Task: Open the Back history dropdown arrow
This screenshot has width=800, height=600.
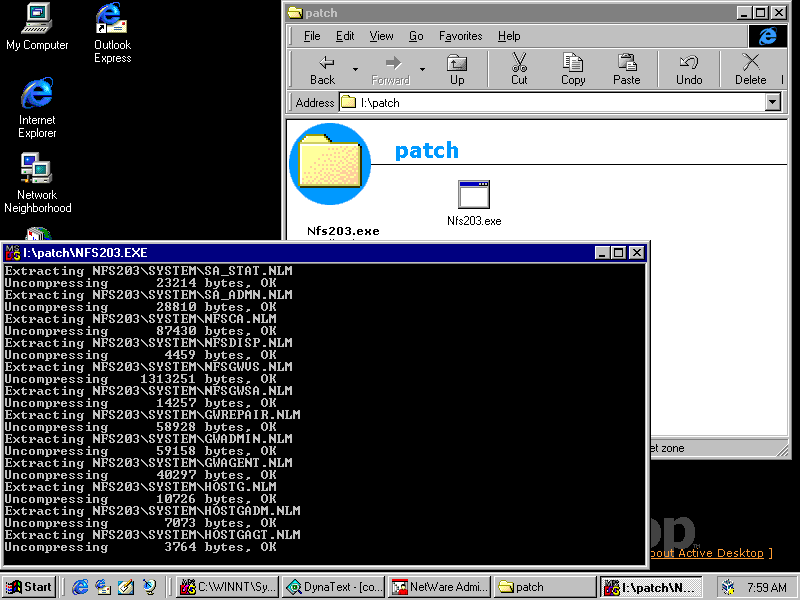Action: [355, 69]
